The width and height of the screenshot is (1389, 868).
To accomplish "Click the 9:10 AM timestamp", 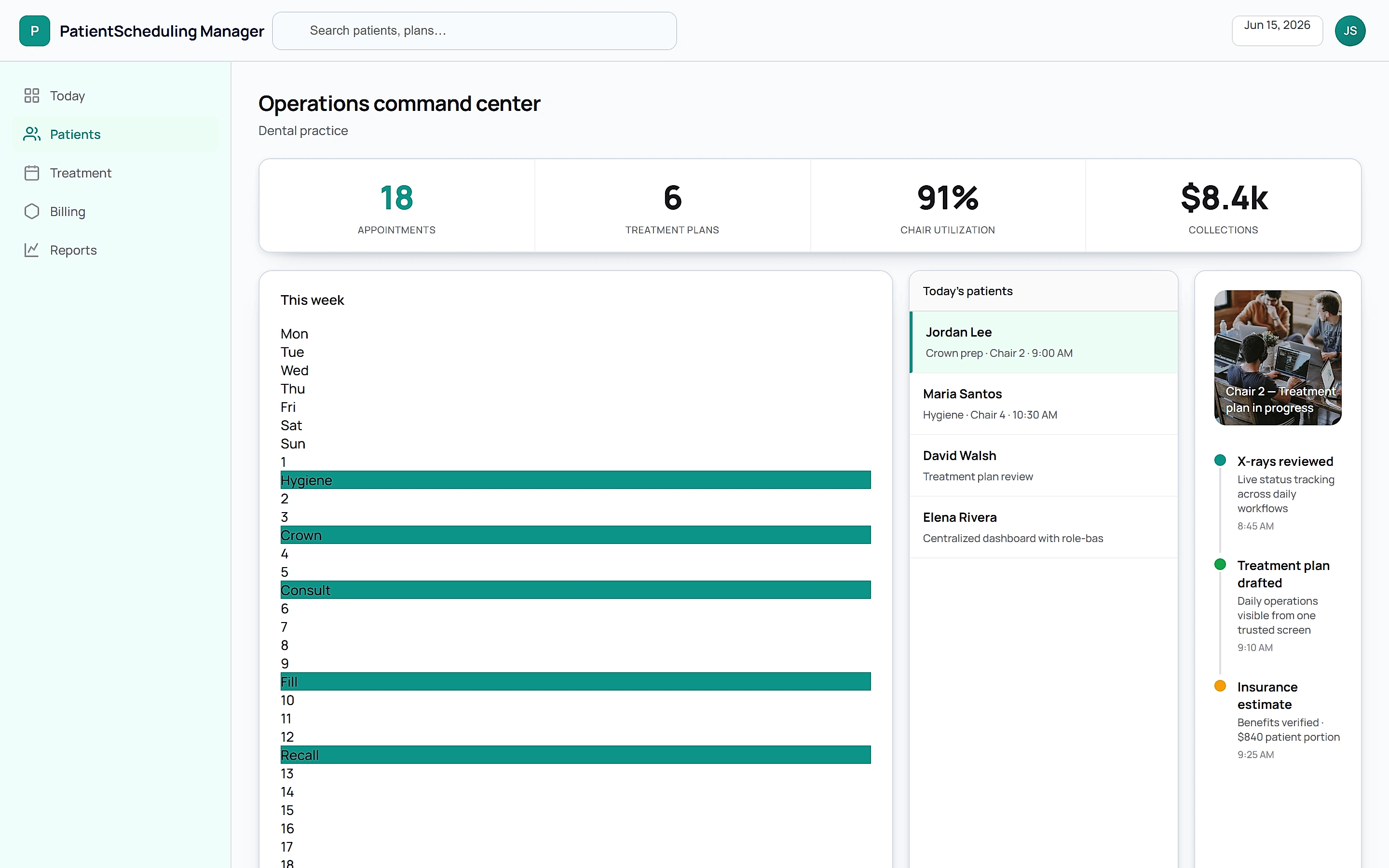I will pos(1255,648).
